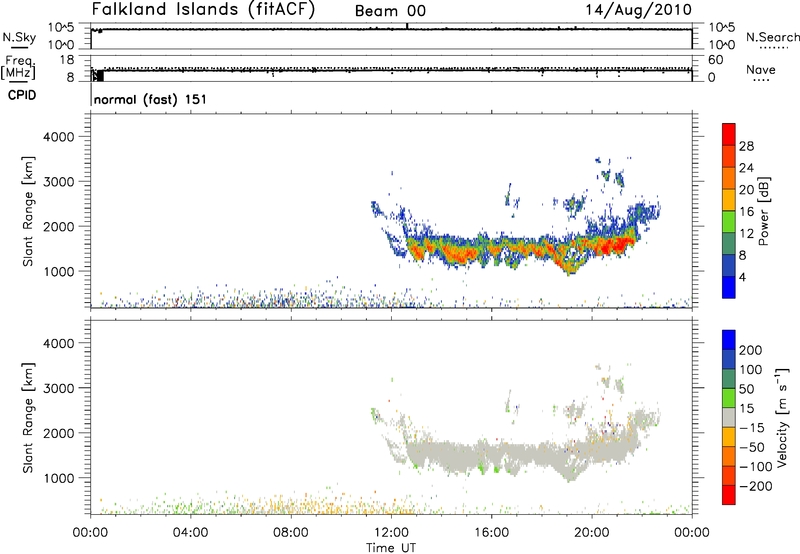
Task: Click the "Slant Range [km]" label of the velocity panel
Action: point(28,418)
